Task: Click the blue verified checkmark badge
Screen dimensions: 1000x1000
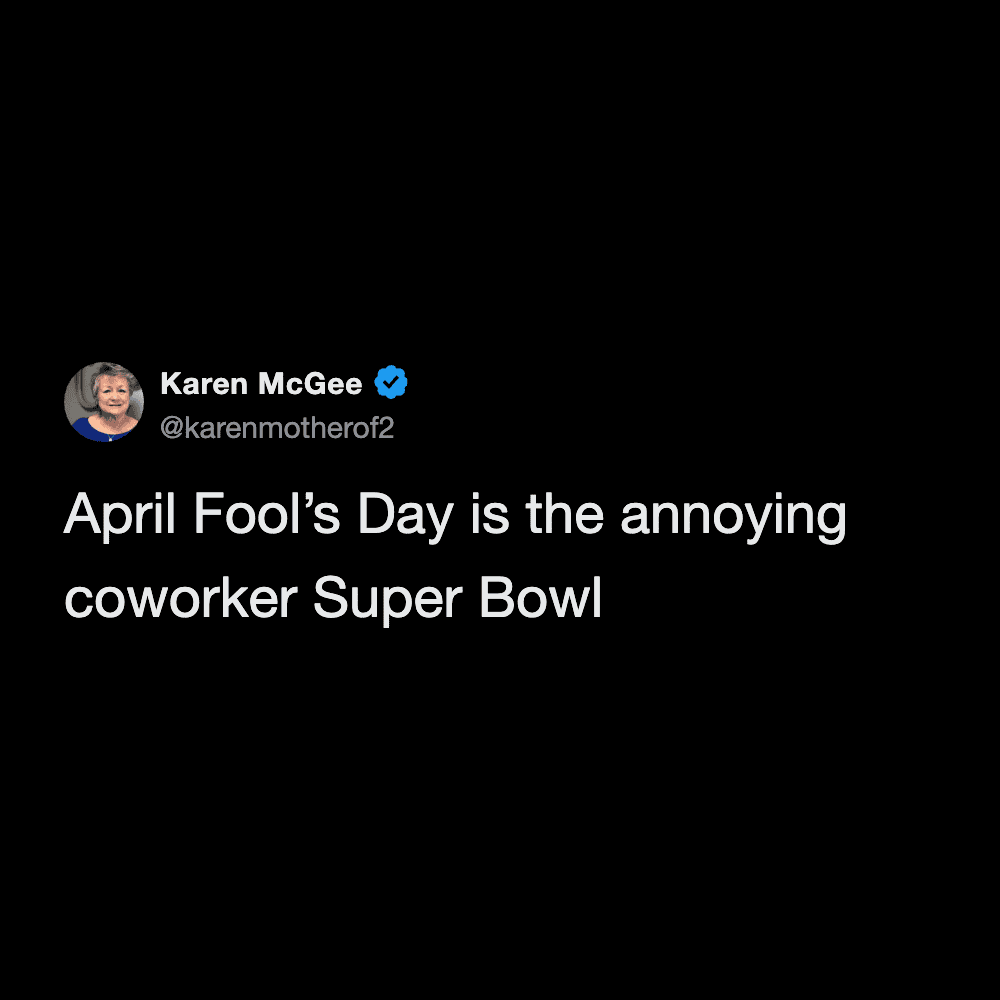Action: (x=391, y=383)
